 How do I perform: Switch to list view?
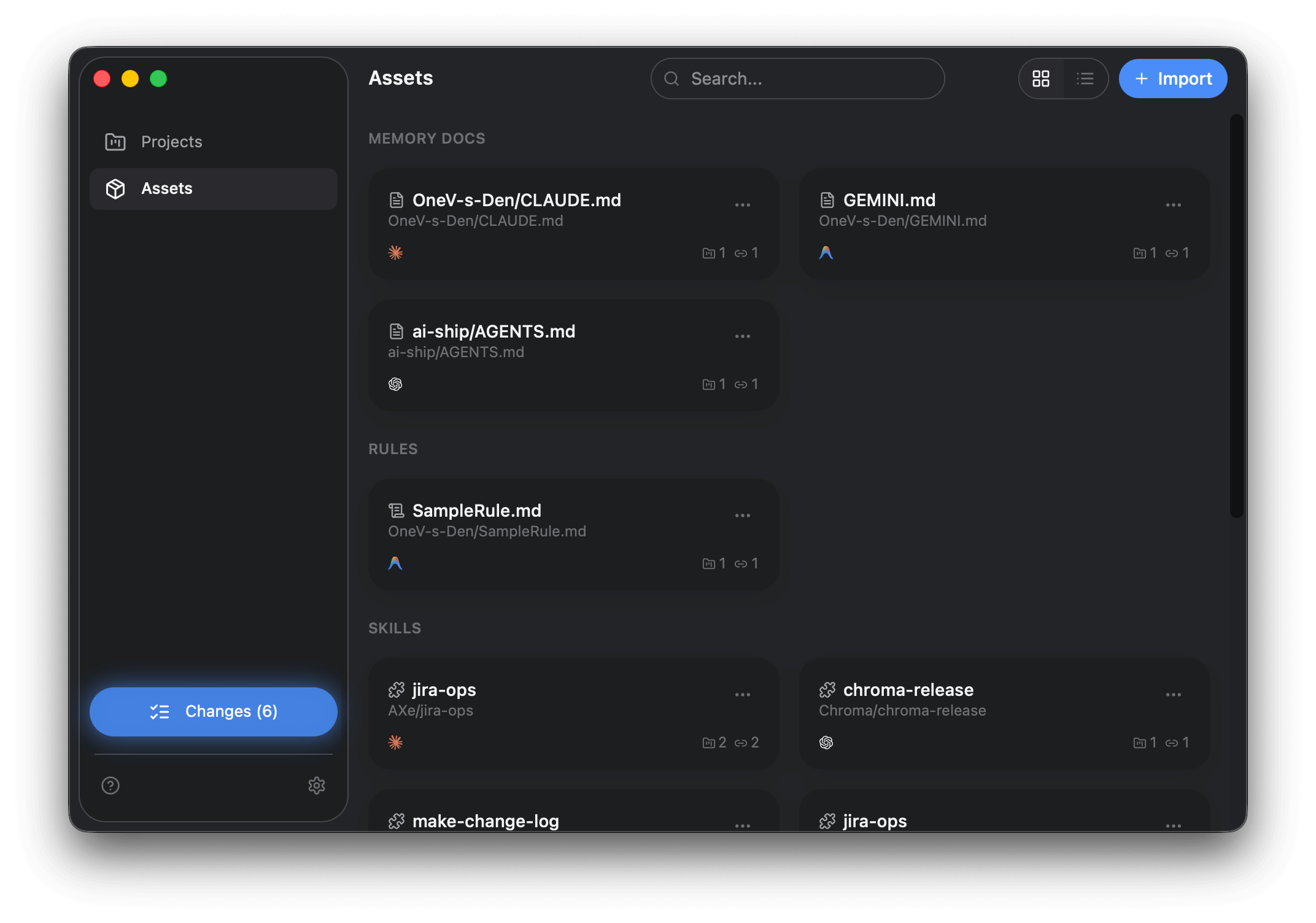pyautogui.click(x=1085, y=79)
